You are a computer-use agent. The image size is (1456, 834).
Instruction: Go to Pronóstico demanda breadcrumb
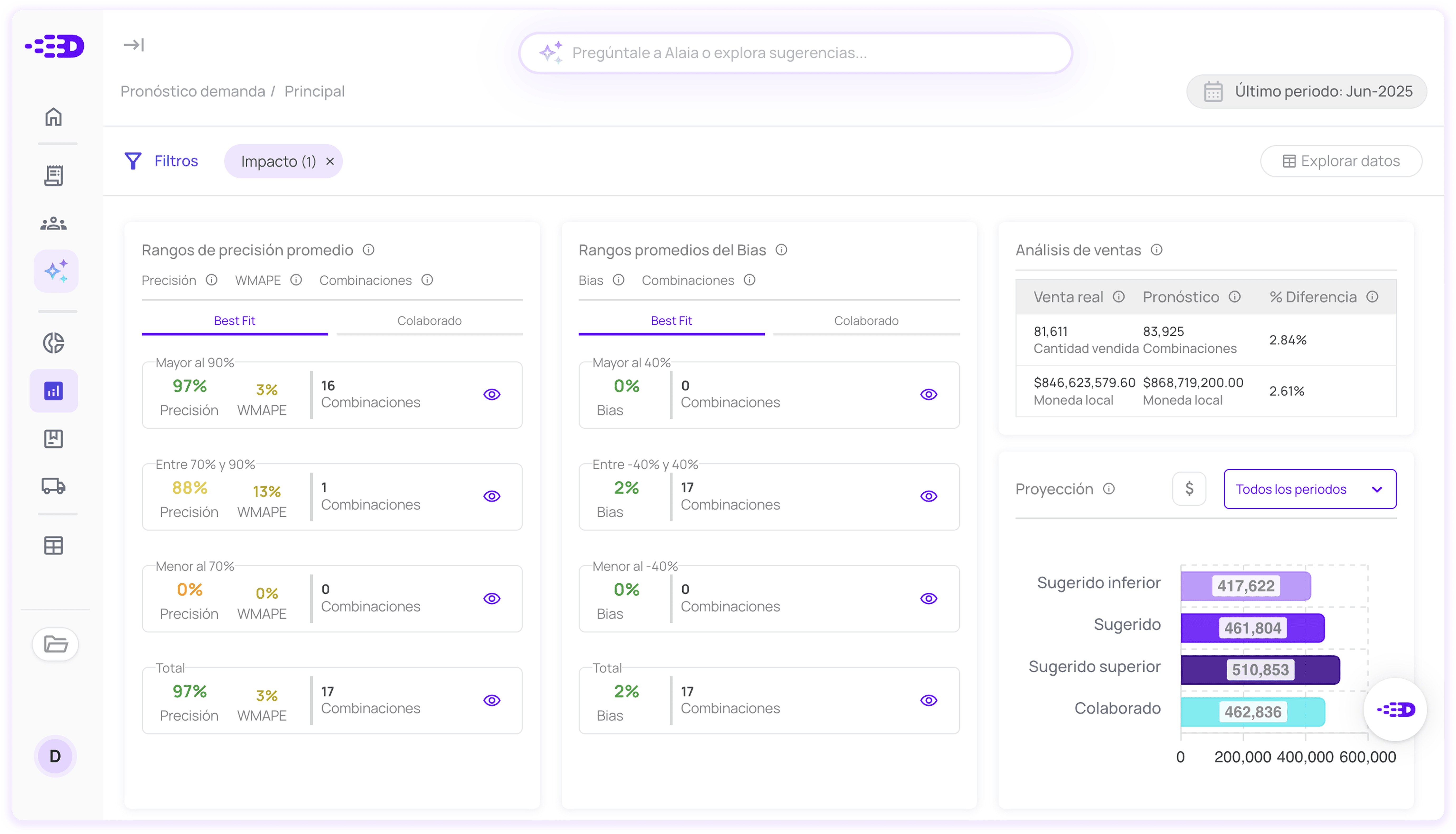pyautogui.click(x=193, y=91)
